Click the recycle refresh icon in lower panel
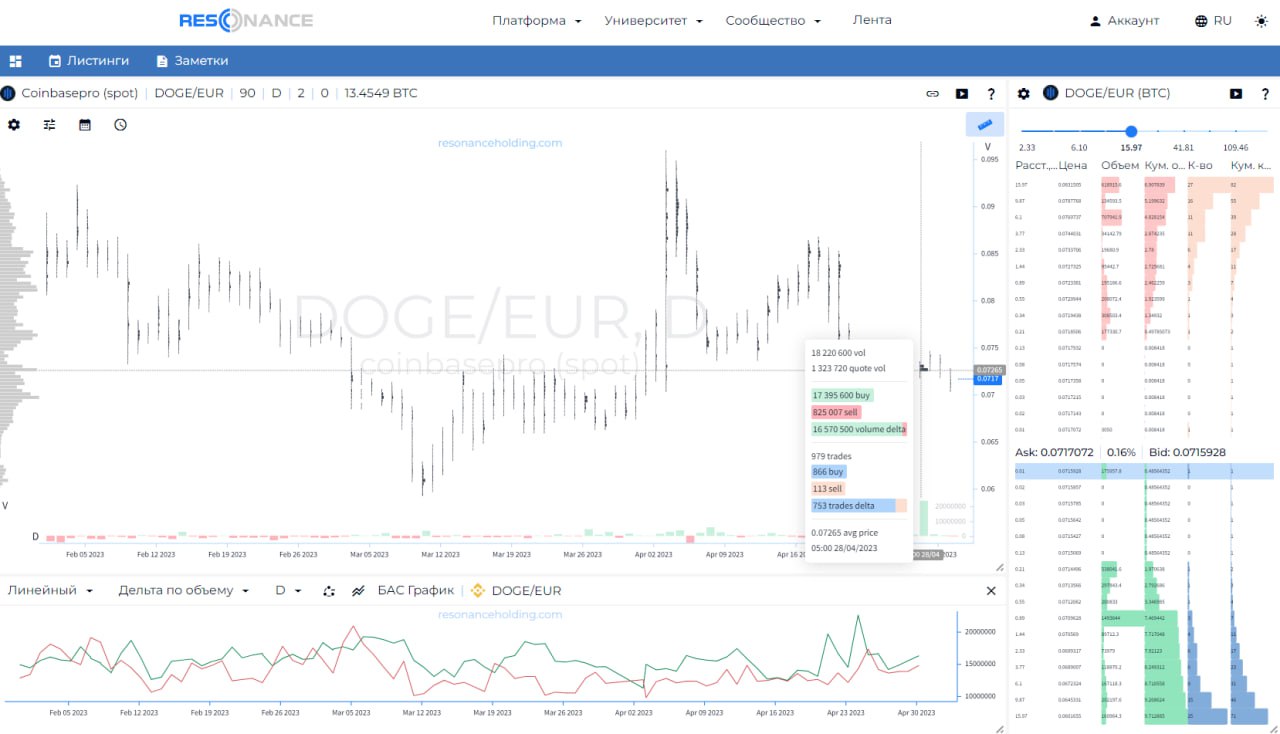Image resolution: width=1280 pixels, height=734 pixels. pos(329,591)
